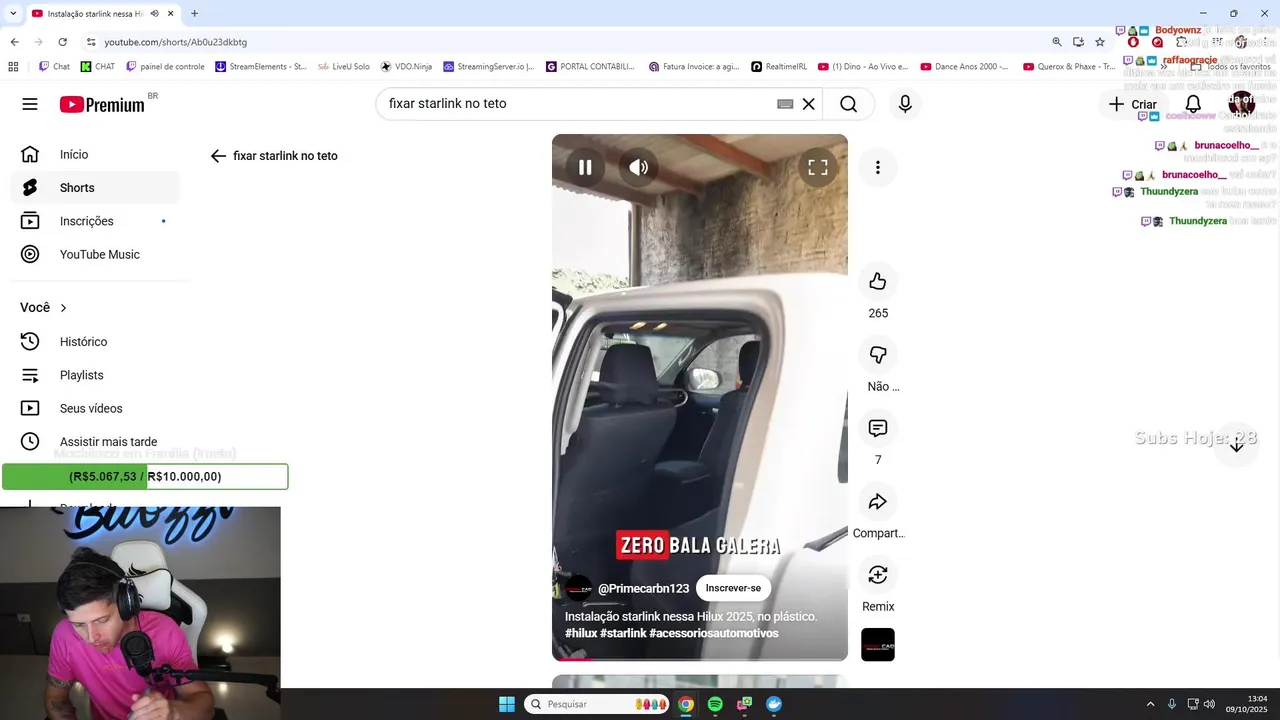1280x720 pixels.
Task: Remix this Short
Action: [878, 575]
